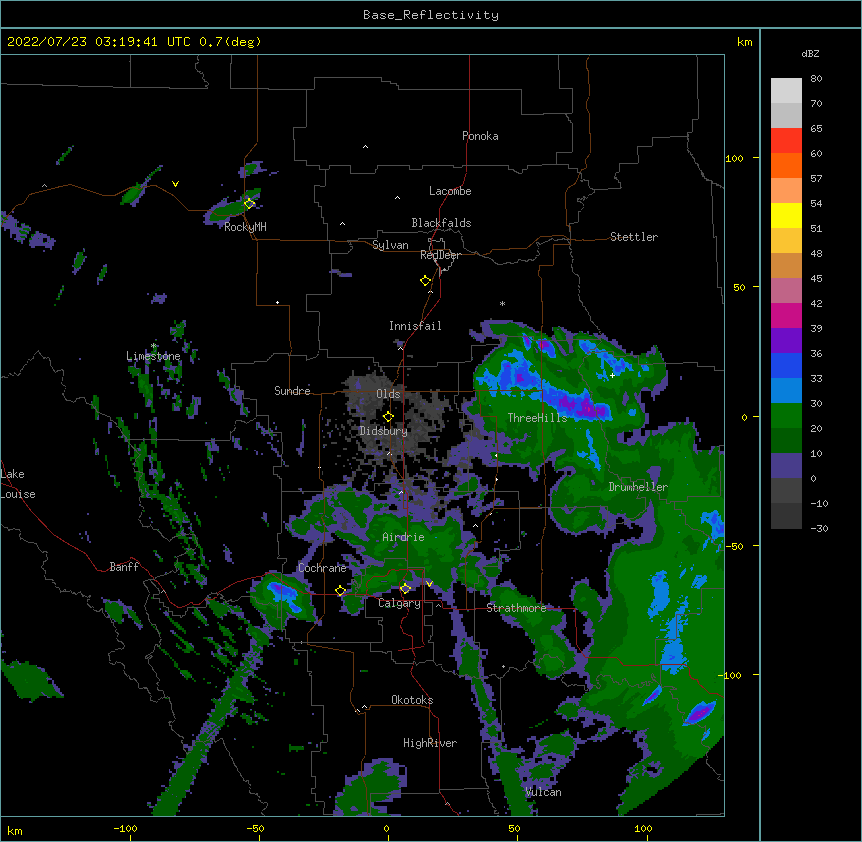
Task: Click the Limestone label
Action: tap(153, 356)
